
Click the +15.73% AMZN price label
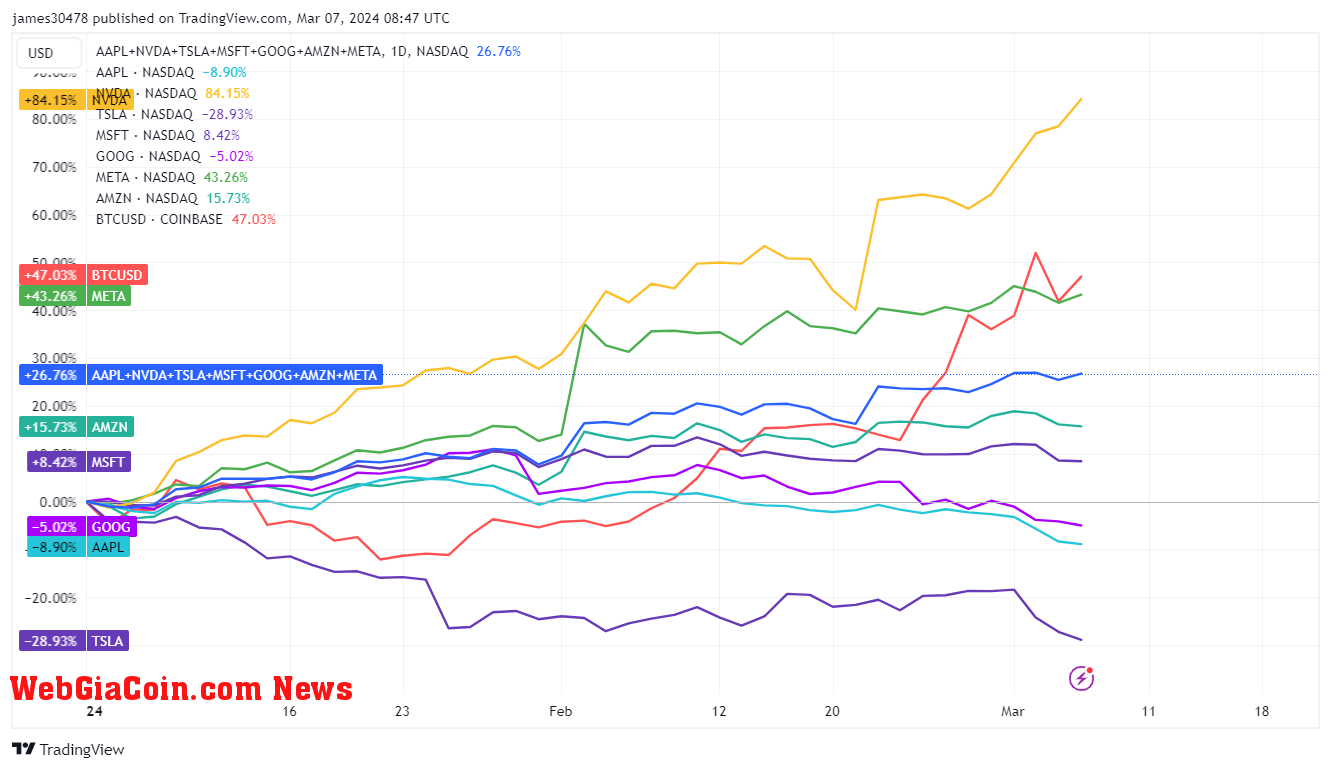pyautogui.click(x=76, y=427)
